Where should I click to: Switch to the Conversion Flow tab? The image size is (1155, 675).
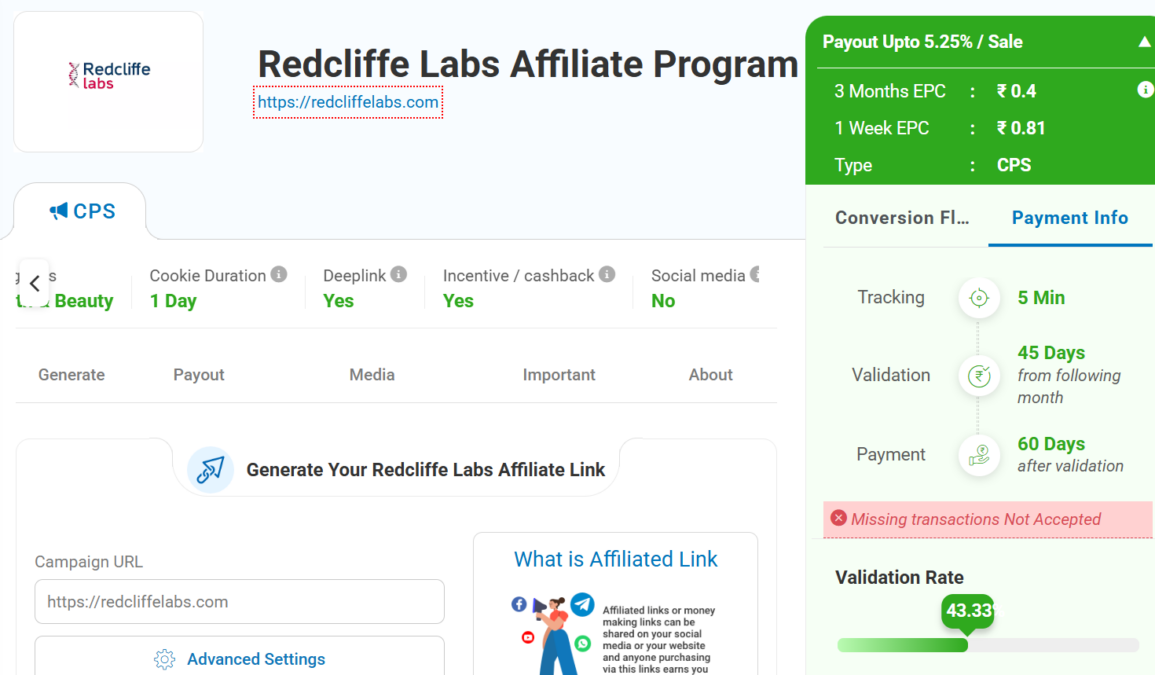pos(902,218)
